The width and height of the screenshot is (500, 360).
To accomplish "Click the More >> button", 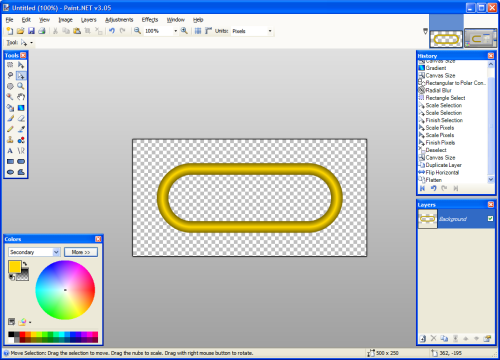I will coord(81,252).
